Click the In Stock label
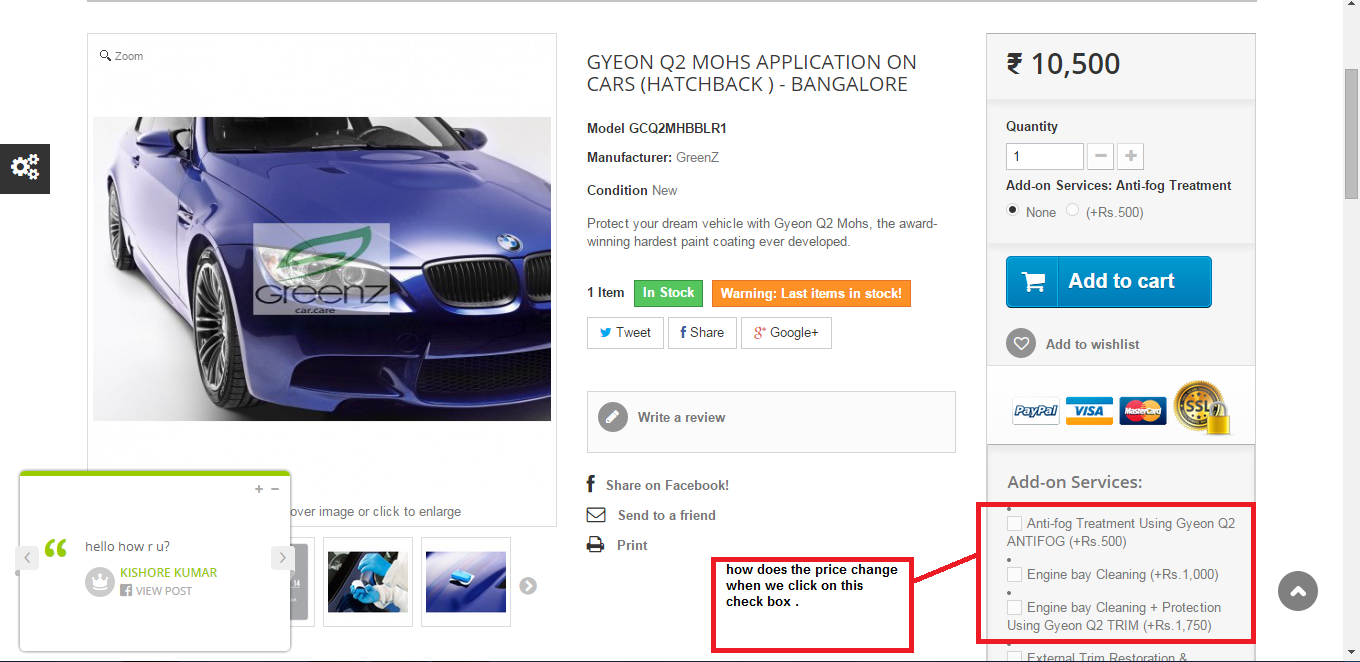 668,293
